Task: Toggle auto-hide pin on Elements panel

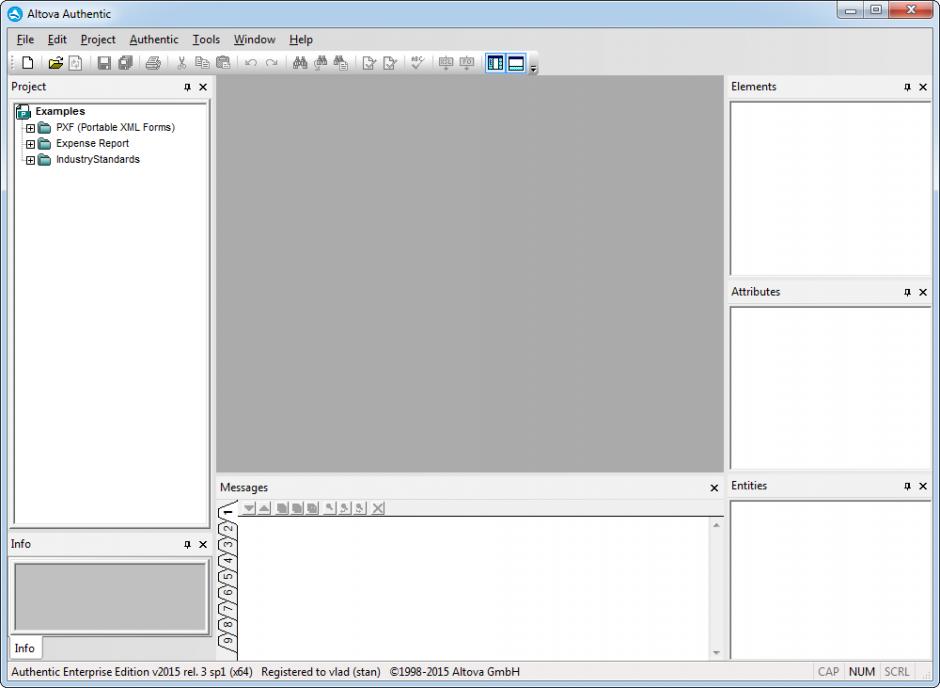Action: click(907, 87)
